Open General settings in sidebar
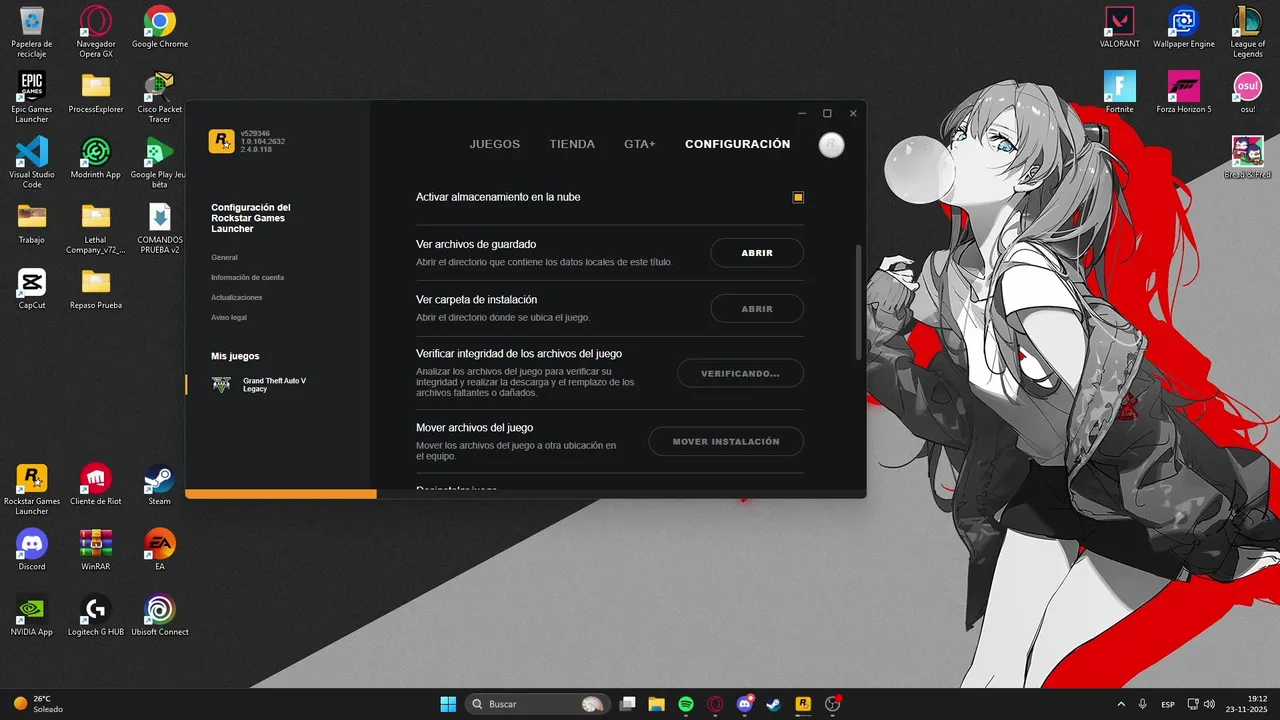 224,257
